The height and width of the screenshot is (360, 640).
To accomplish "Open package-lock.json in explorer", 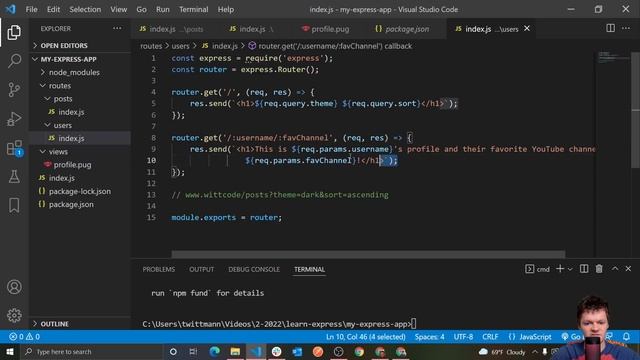I will tap(80, 191).
